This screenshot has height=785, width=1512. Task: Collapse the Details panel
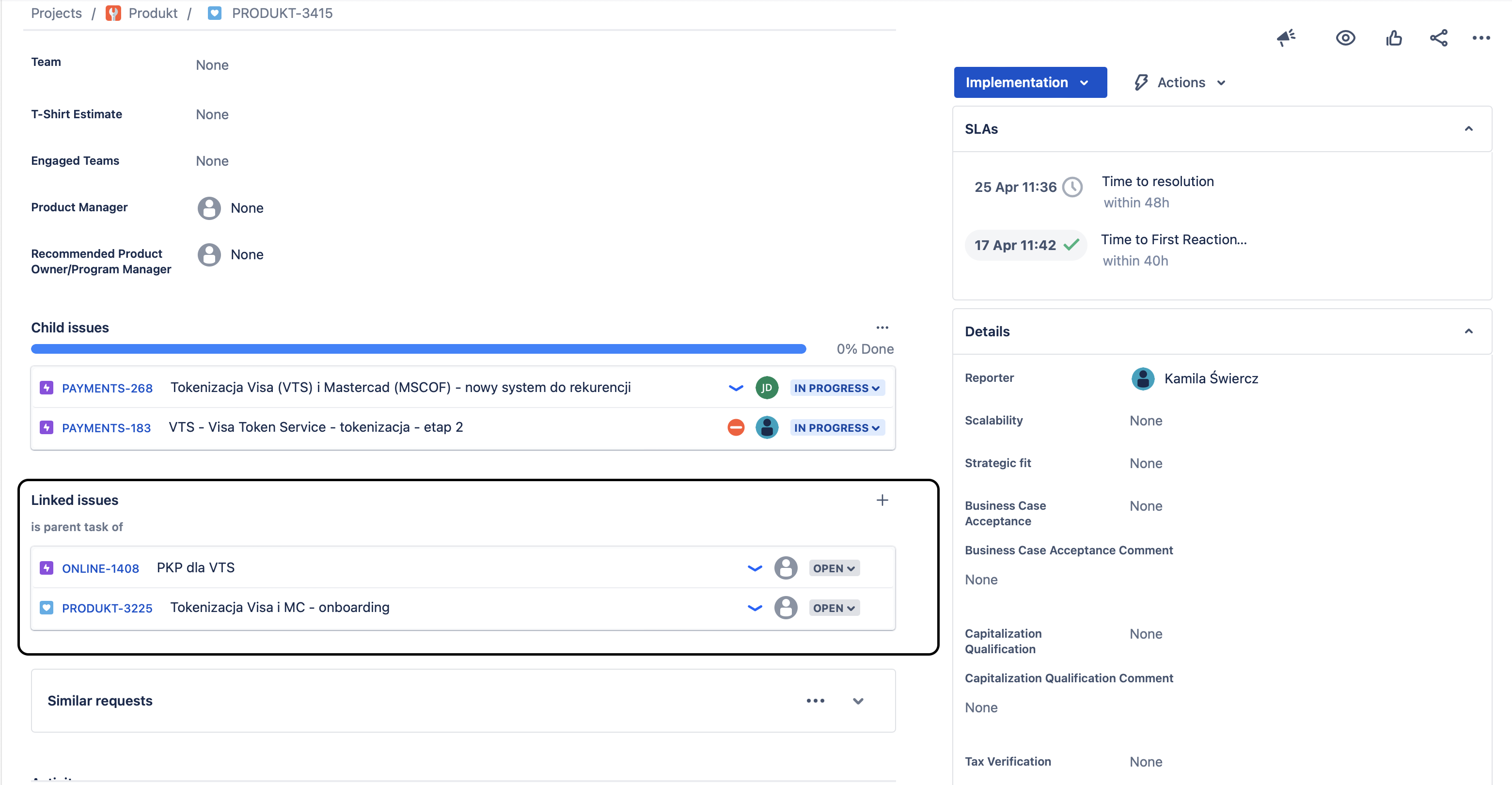(1468, 331)
